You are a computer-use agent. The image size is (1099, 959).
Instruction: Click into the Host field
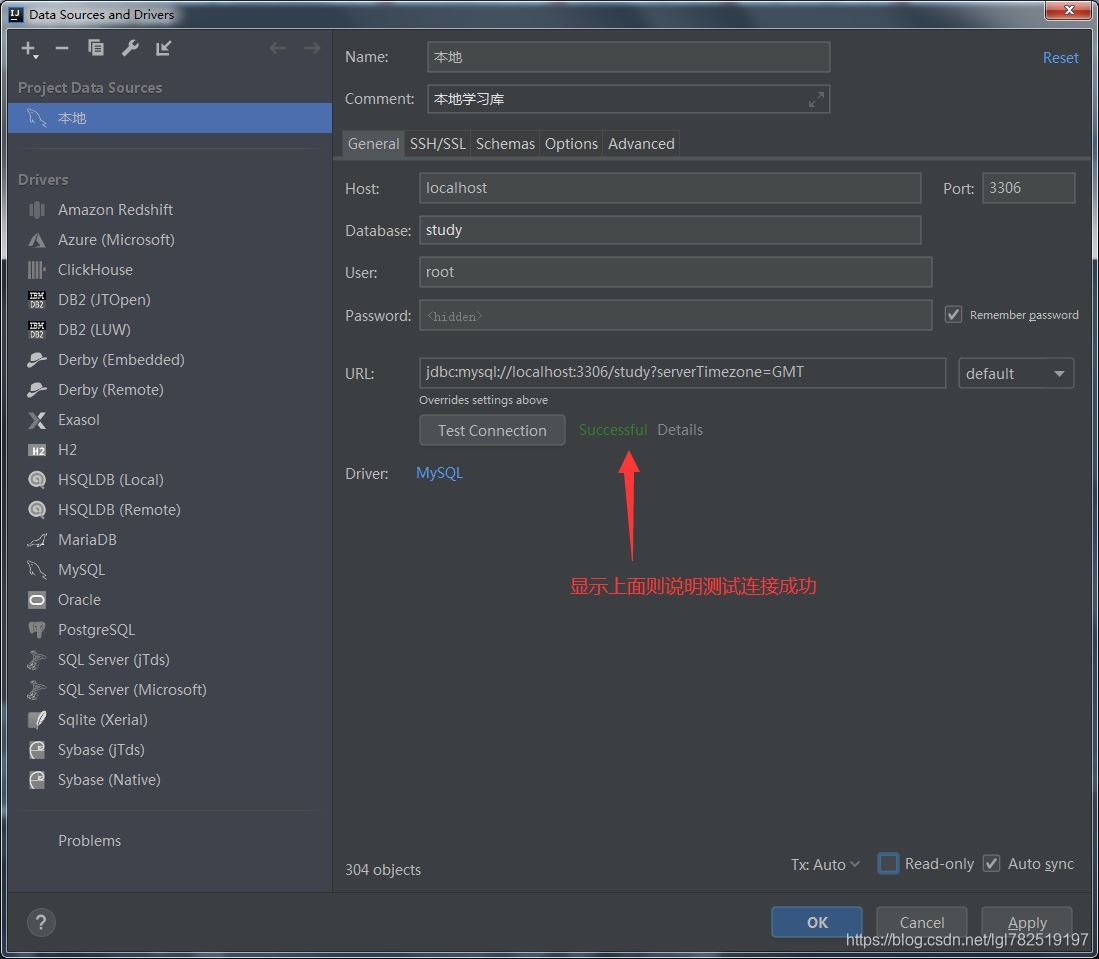(670, 188)
